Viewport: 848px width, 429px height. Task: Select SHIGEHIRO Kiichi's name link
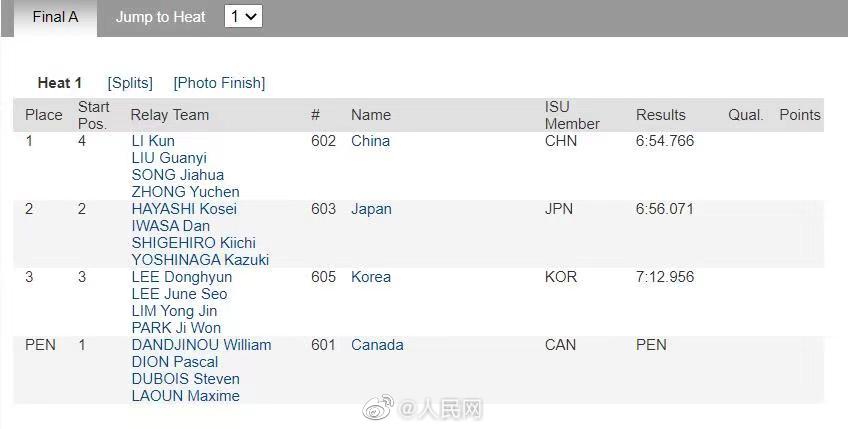tap(193, 243)
